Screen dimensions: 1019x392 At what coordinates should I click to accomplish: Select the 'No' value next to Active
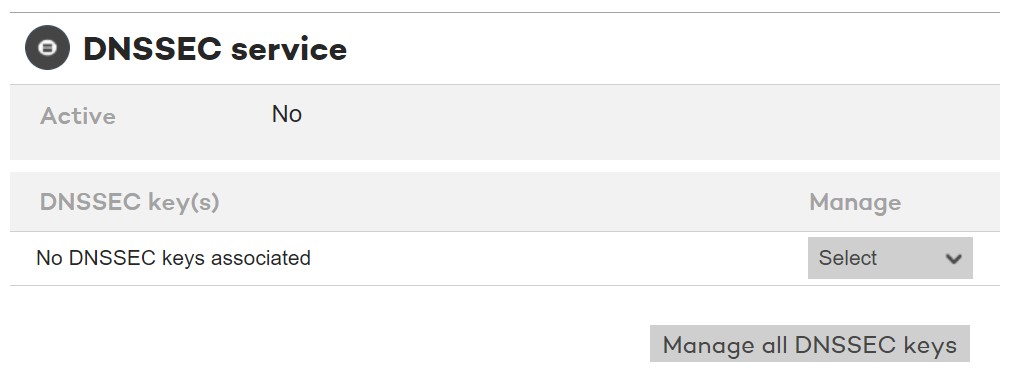tap(287, 114)
